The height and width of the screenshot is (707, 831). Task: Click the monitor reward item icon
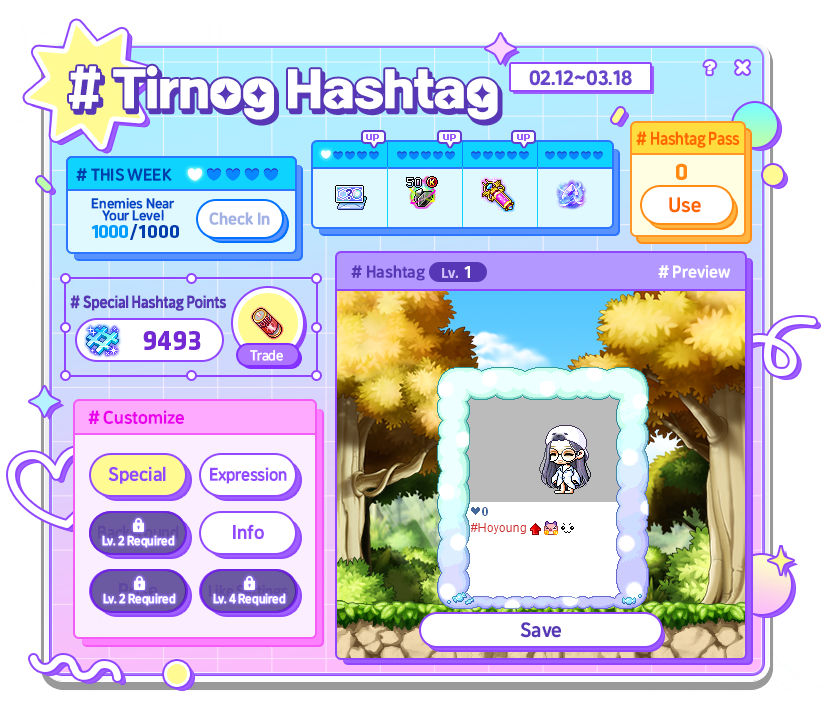click(350, 197)
